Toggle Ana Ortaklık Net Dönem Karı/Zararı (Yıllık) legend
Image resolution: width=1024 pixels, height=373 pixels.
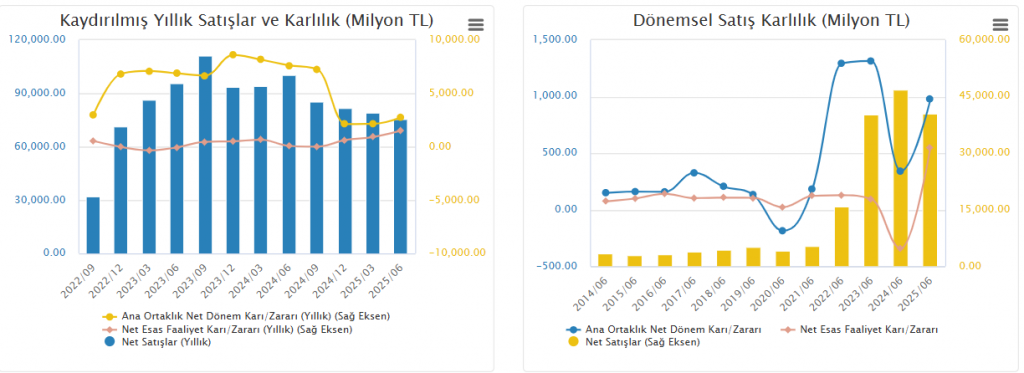(x=246, y=317)
